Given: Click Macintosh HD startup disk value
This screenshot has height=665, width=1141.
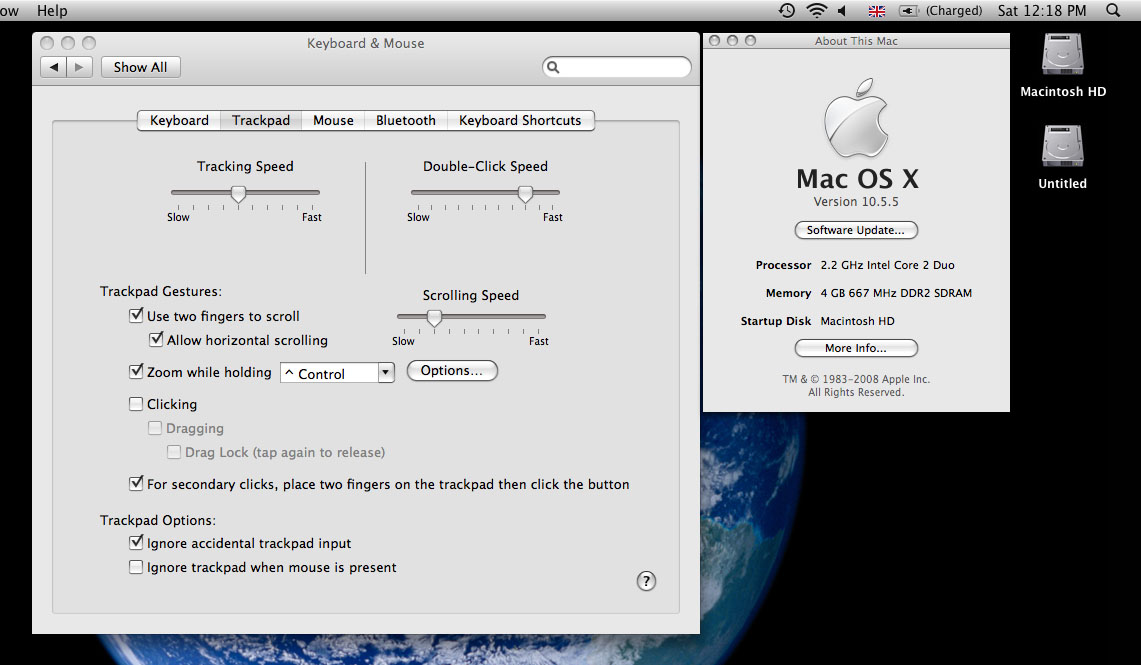Looking at the screenshot, I should tap(857, 321).
